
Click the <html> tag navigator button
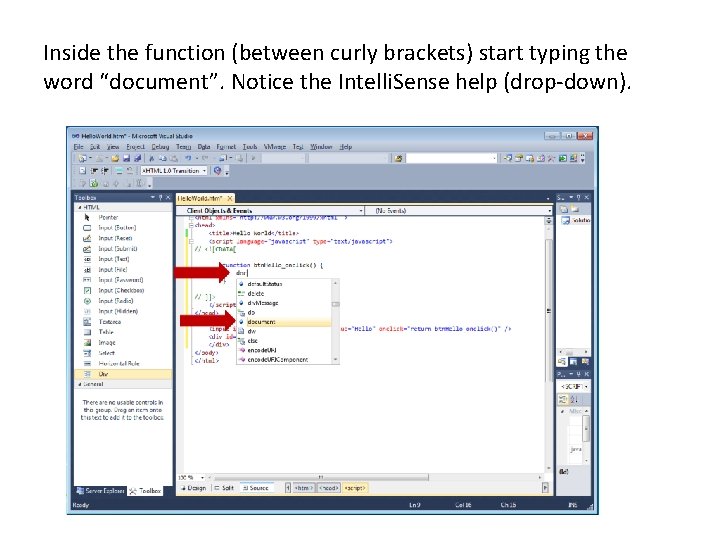coord(304,488)
